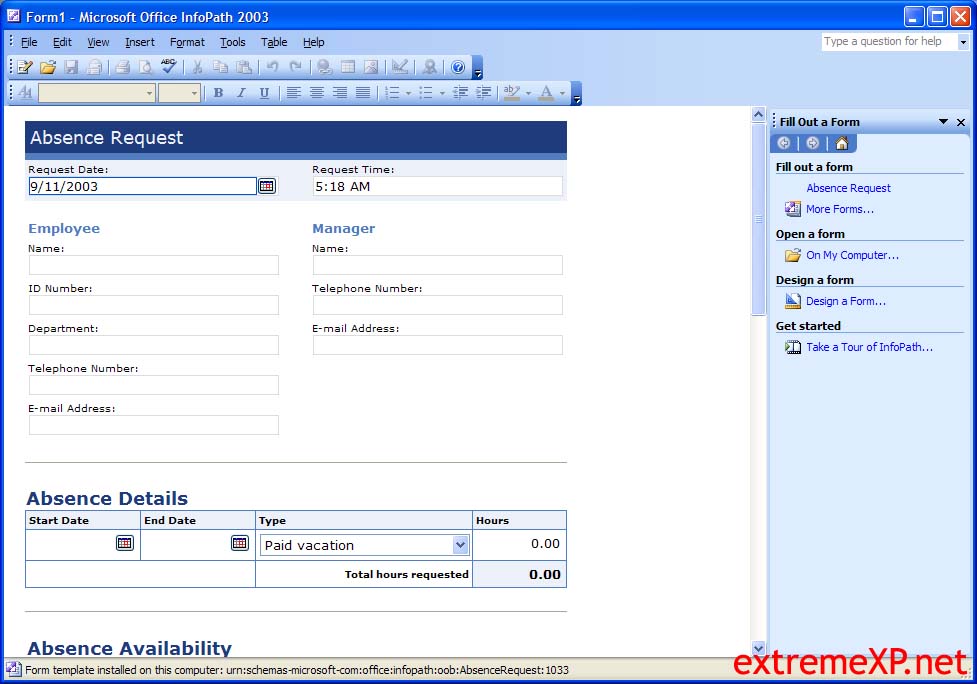Click the Paste clipboard icon
Viewport: 977px width, 684px height.
pyautogui.click(x=244, y=67)
